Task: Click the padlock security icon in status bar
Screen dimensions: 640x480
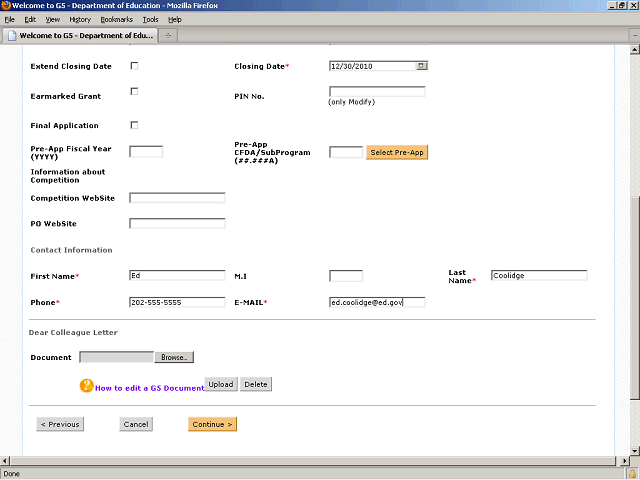Action: (x=632, y=474)
